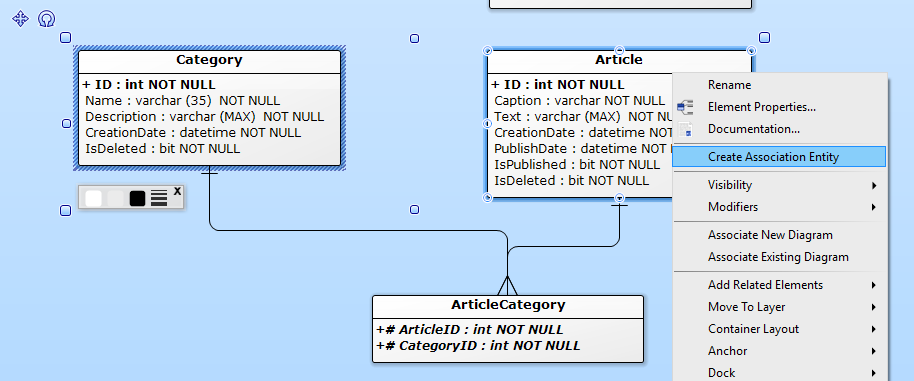Pick the black color swatch
The image size is (914, 381).
coord(137,198)
